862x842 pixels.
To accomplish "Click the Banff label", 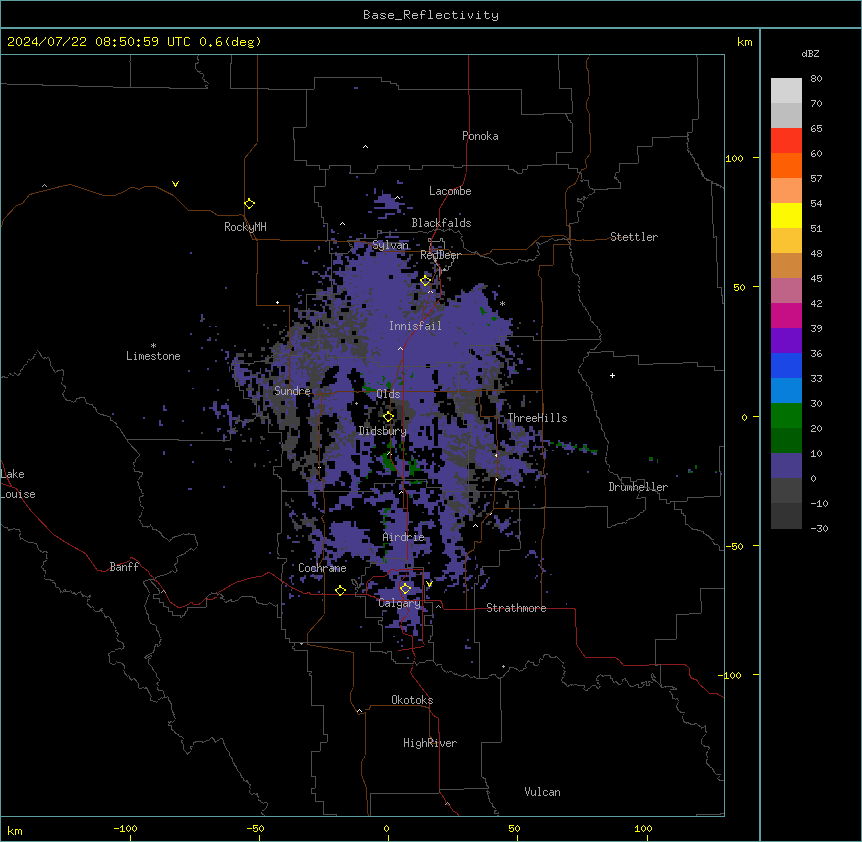I will click(x=124, y=567).
